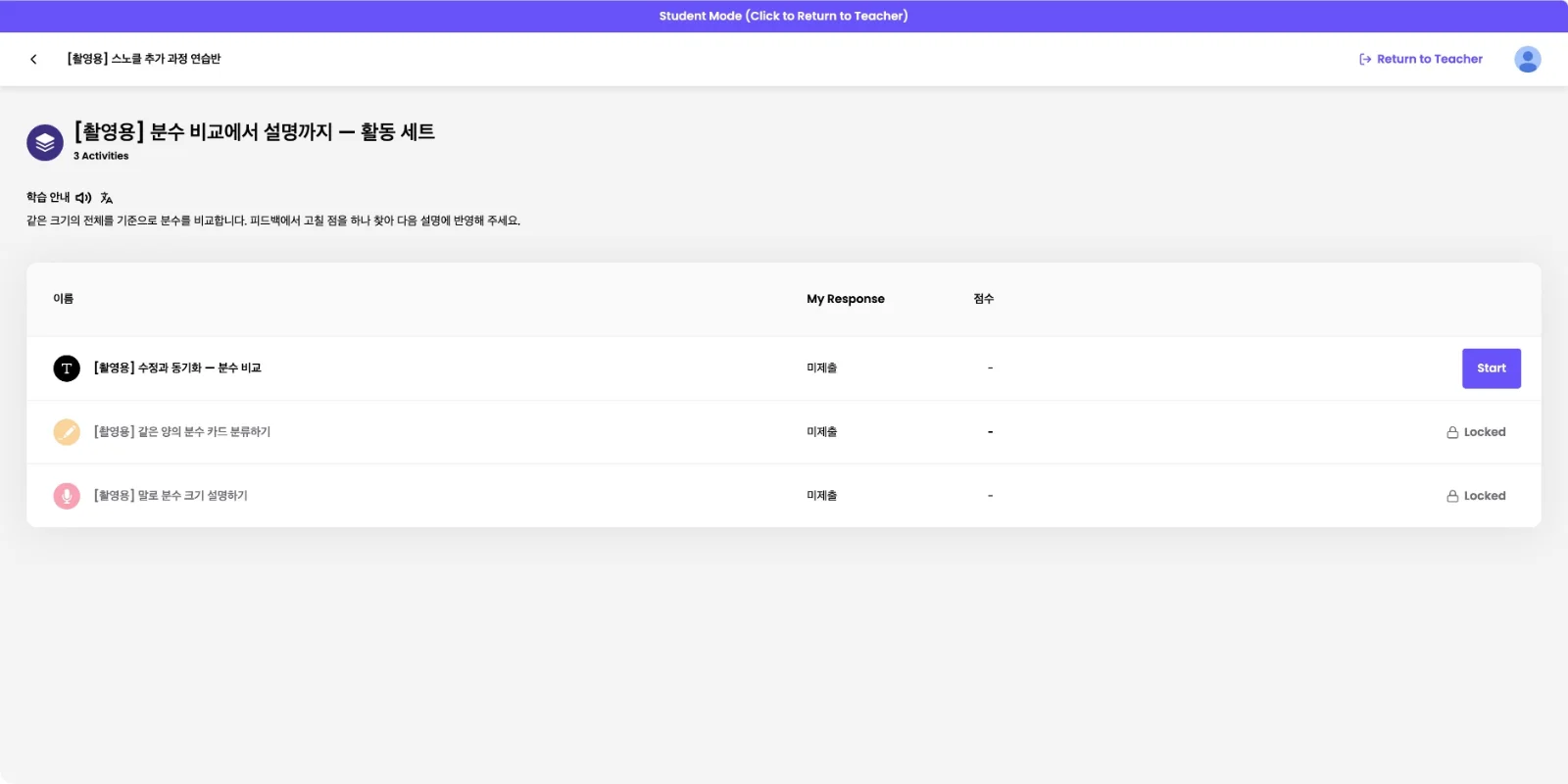Click the black T icon of first activity

67,368
